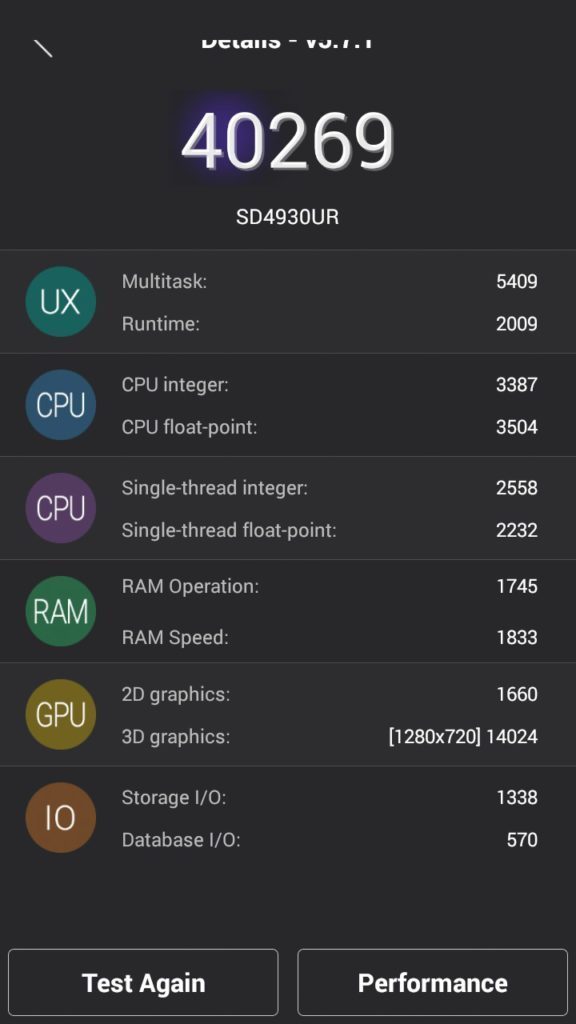Tap the yellow GPU category icon

coord(61,714)
